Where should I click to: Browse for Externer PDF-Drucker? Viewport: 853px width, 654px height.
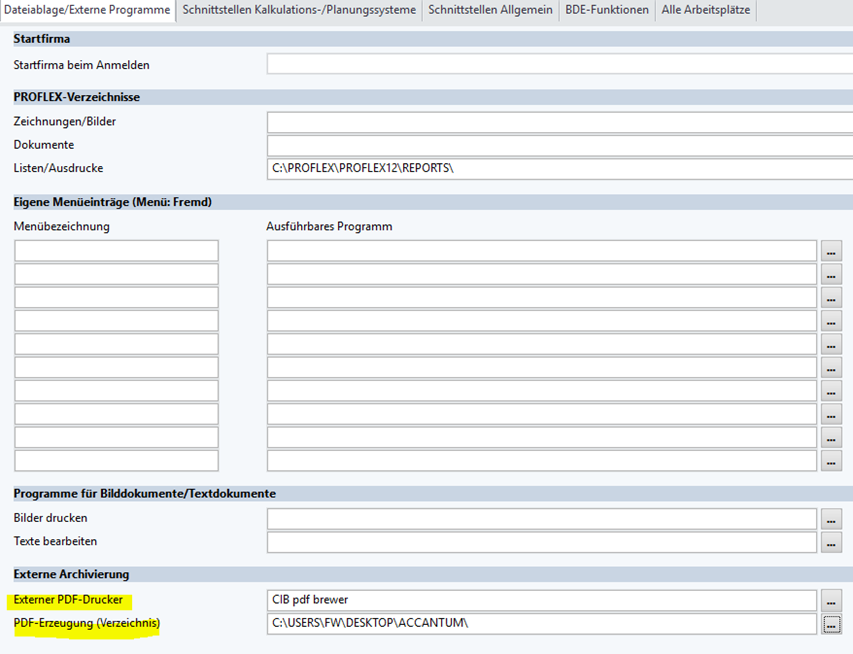click(831, 600)
